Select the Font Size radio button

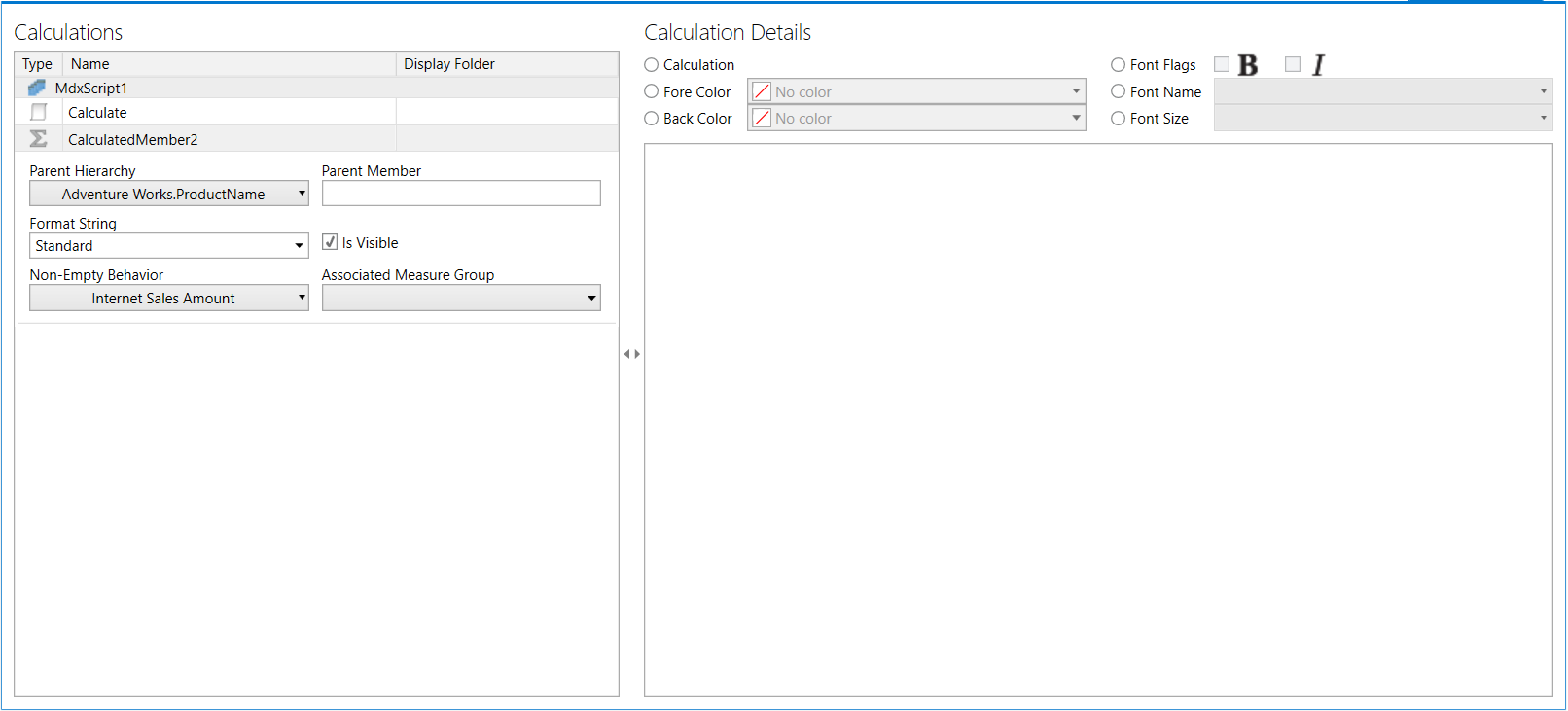click(x=1119, y=119)
